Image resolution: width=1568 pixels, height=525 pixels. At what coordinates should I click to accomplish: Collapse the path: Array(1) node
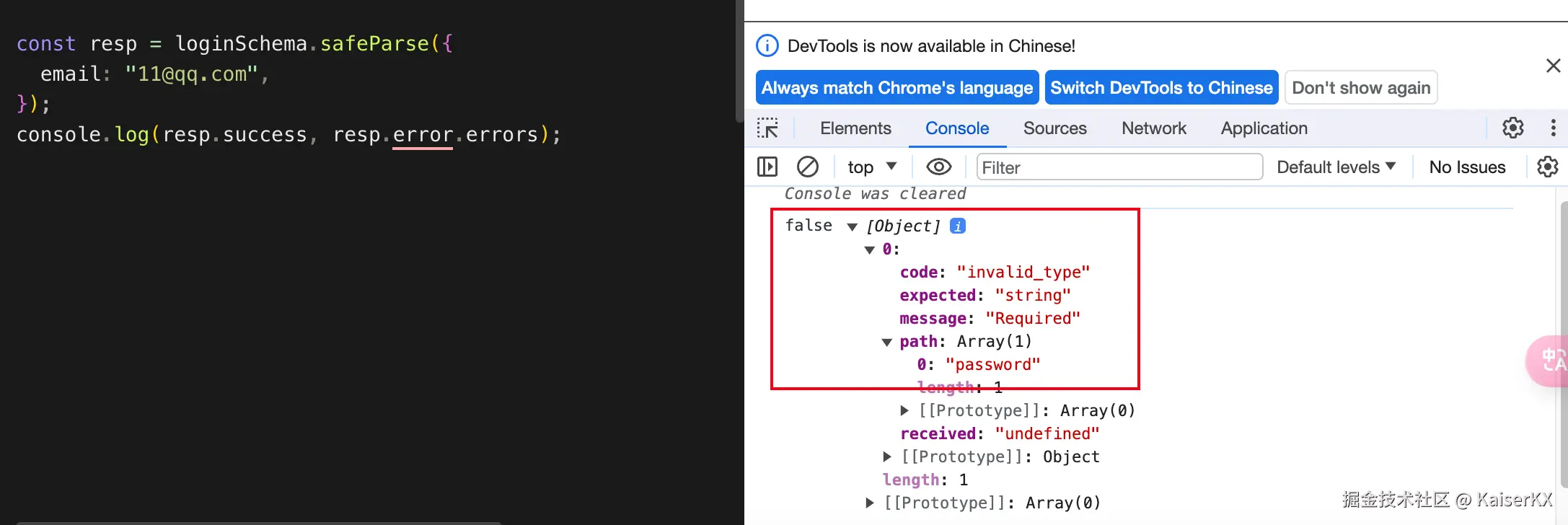886,342
